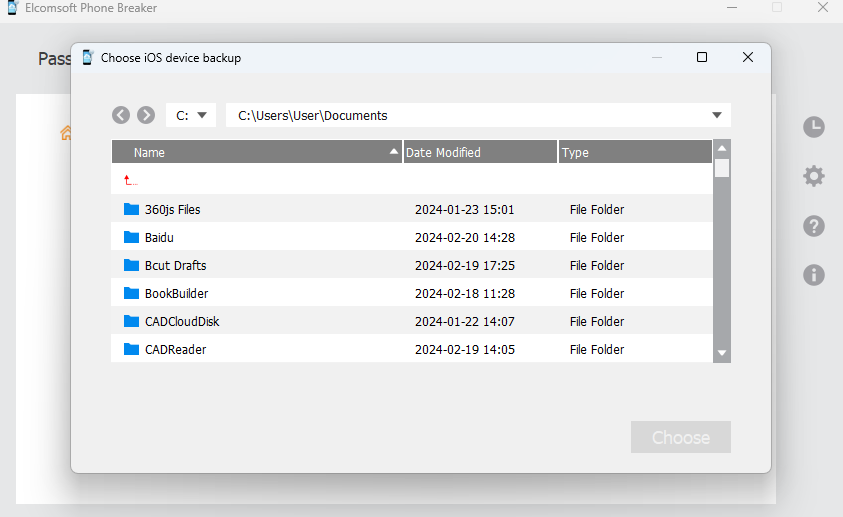
Task: Go up to the parent directory via red arrow
Action: click(x=130, y=181)
